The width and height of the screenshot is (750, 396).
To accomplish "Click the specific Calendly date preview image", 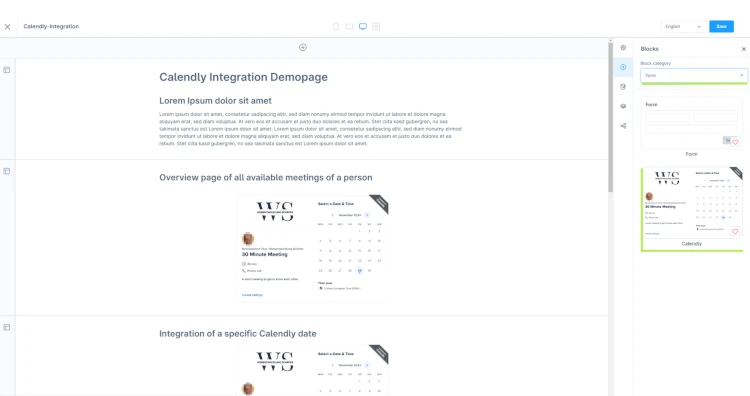I will pyautogui.click(x=312, y=370).
